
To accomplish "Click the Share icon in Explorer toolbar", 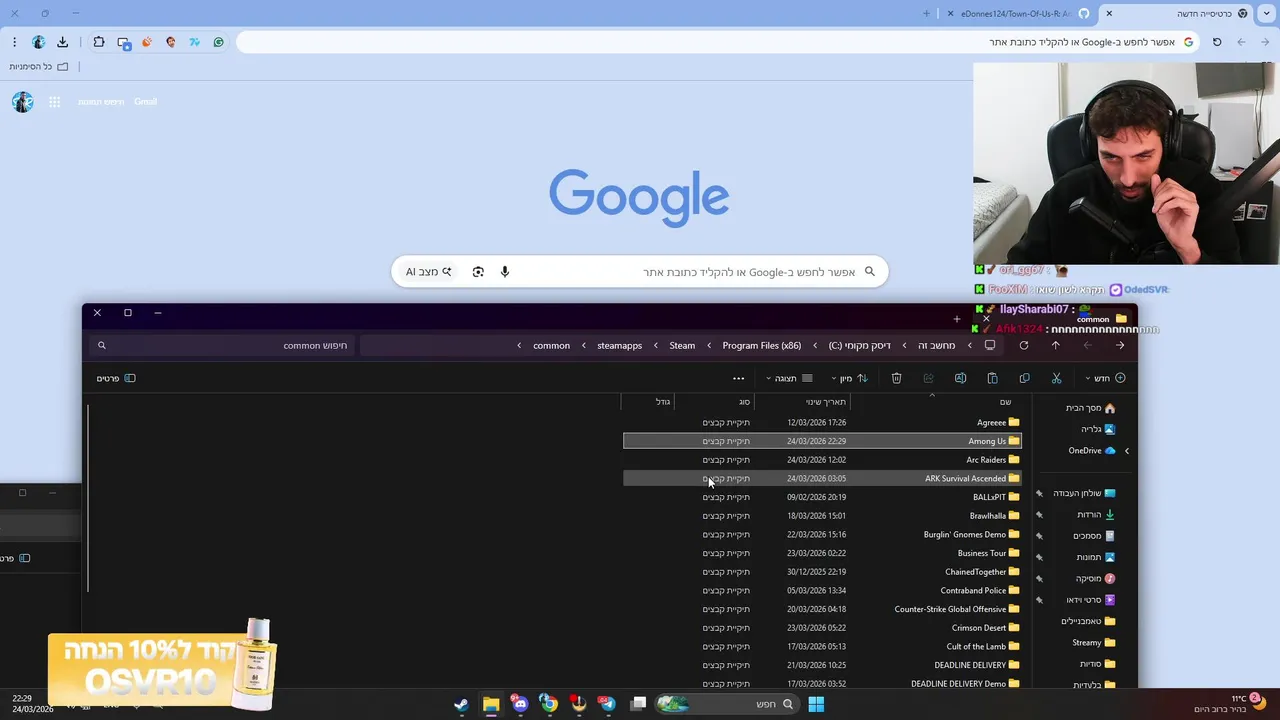I will [928, 378].
